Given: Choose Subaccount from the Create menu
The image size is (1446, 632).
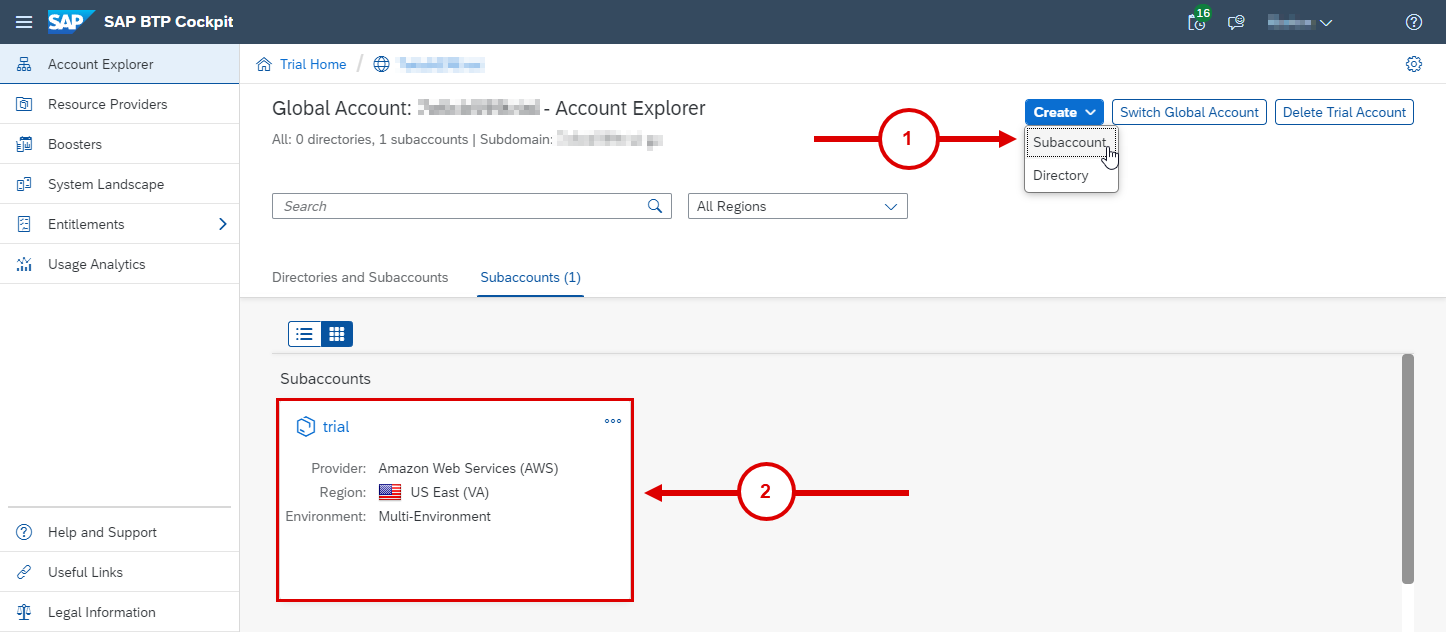Looking at the screenshot, I should click(1070, 143).
